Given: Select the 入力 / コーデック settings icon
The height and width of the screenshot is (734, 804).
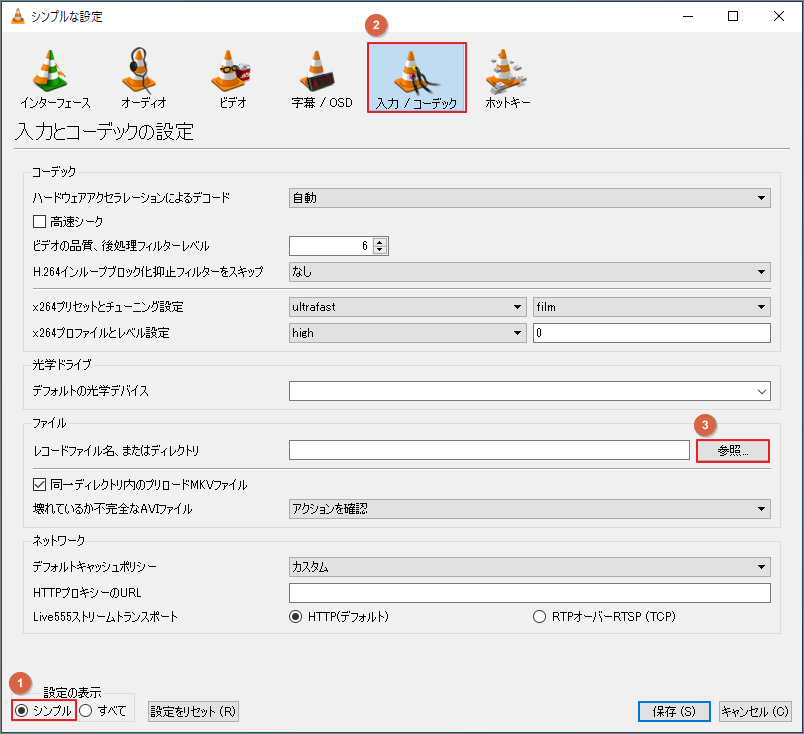Looking at the screenshot, I should coord(416,77).
